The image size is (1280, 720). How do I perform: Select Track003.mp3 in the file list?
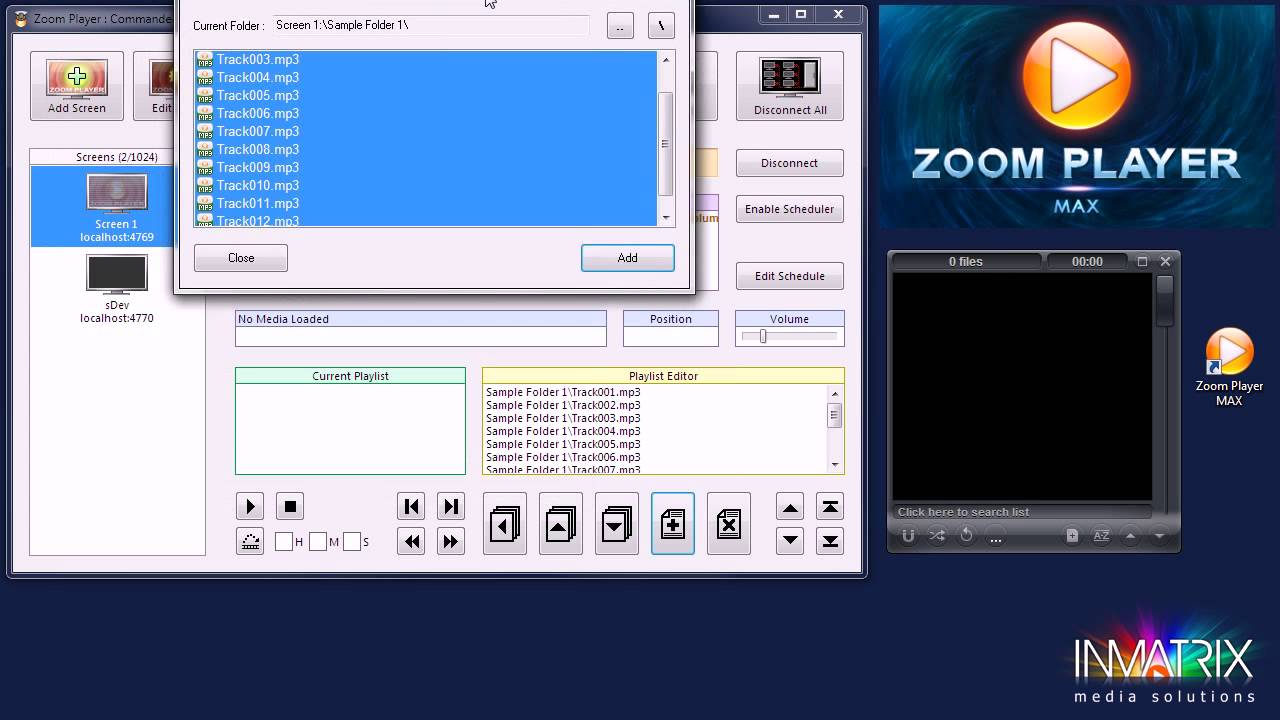426,59
